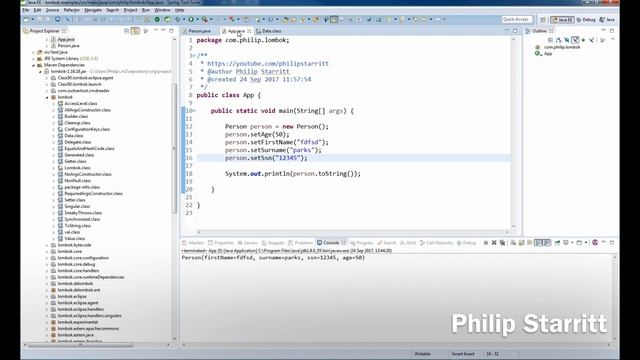
Task: Open the Markers tab in bottom panel
Action: [x=193, y=243]
